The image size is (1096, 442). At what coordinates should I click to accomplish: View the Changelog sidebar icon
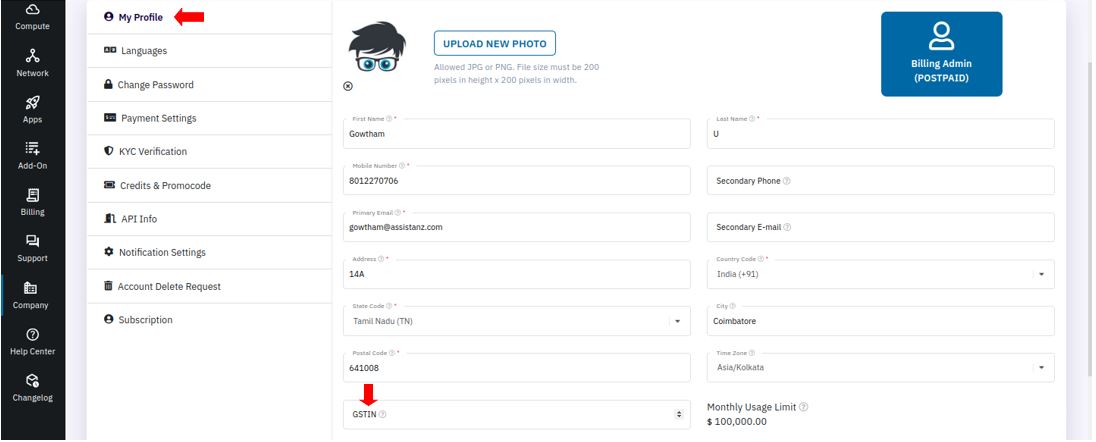(x=32, y=381)
